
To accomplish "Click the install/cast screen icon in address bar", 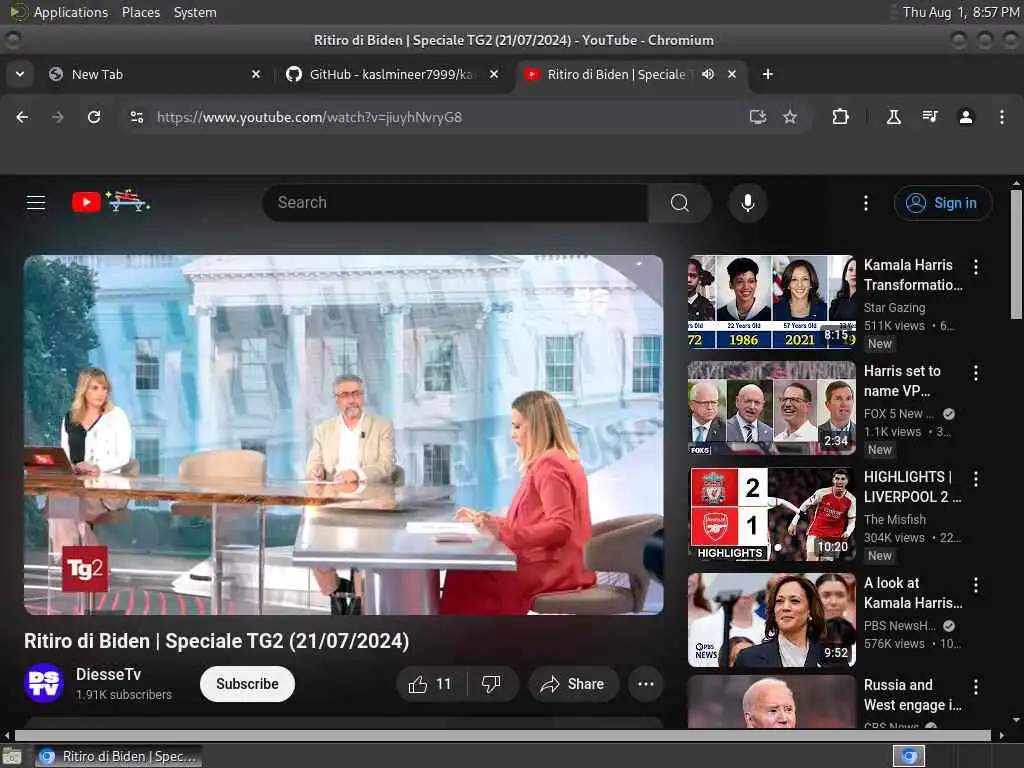I will click(x=758, y=117).
